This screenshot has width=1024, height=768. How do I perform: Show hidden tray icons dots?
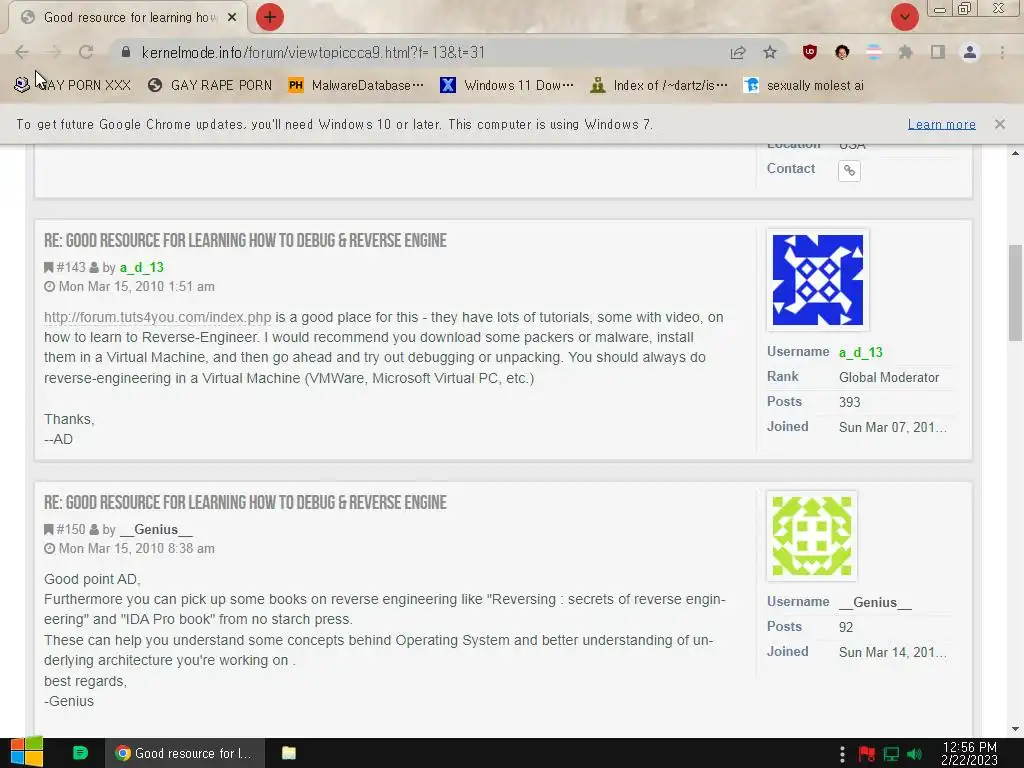[842, 754]
